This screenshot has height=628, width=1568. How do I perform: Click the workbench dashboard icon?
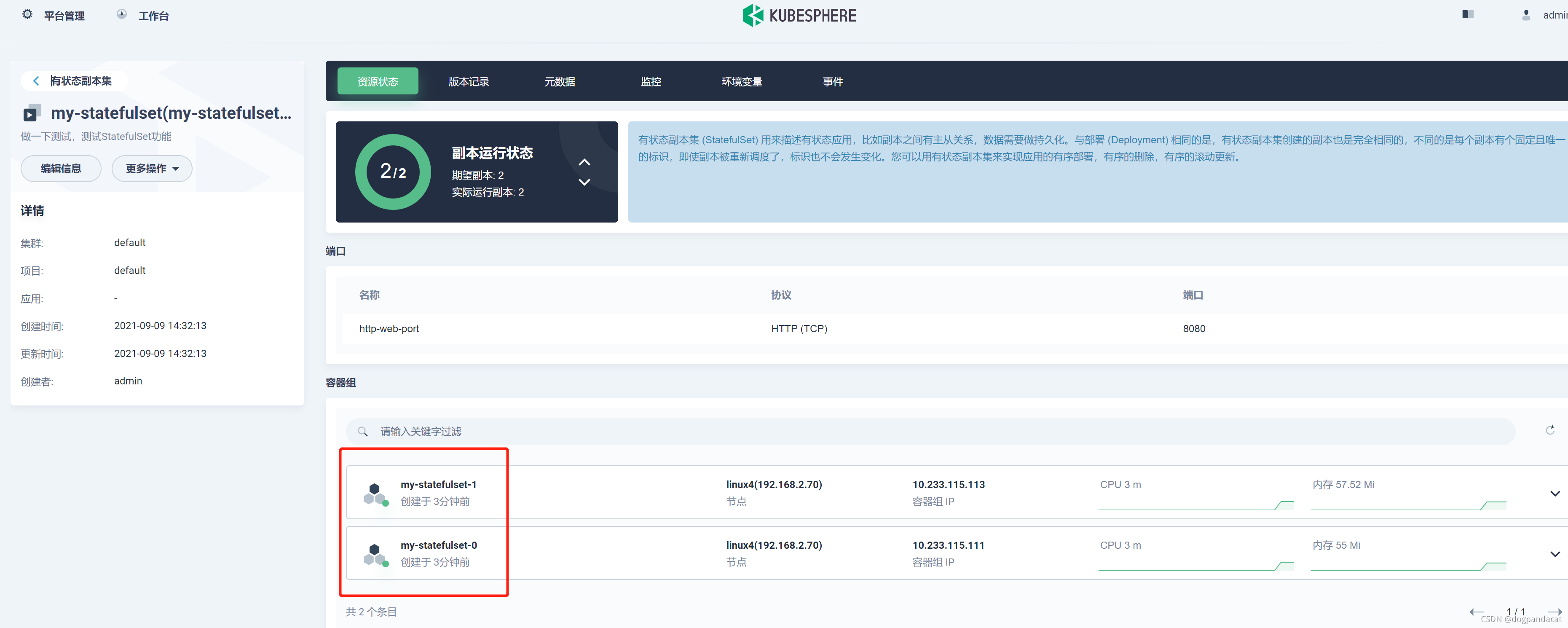coord(122,14)
